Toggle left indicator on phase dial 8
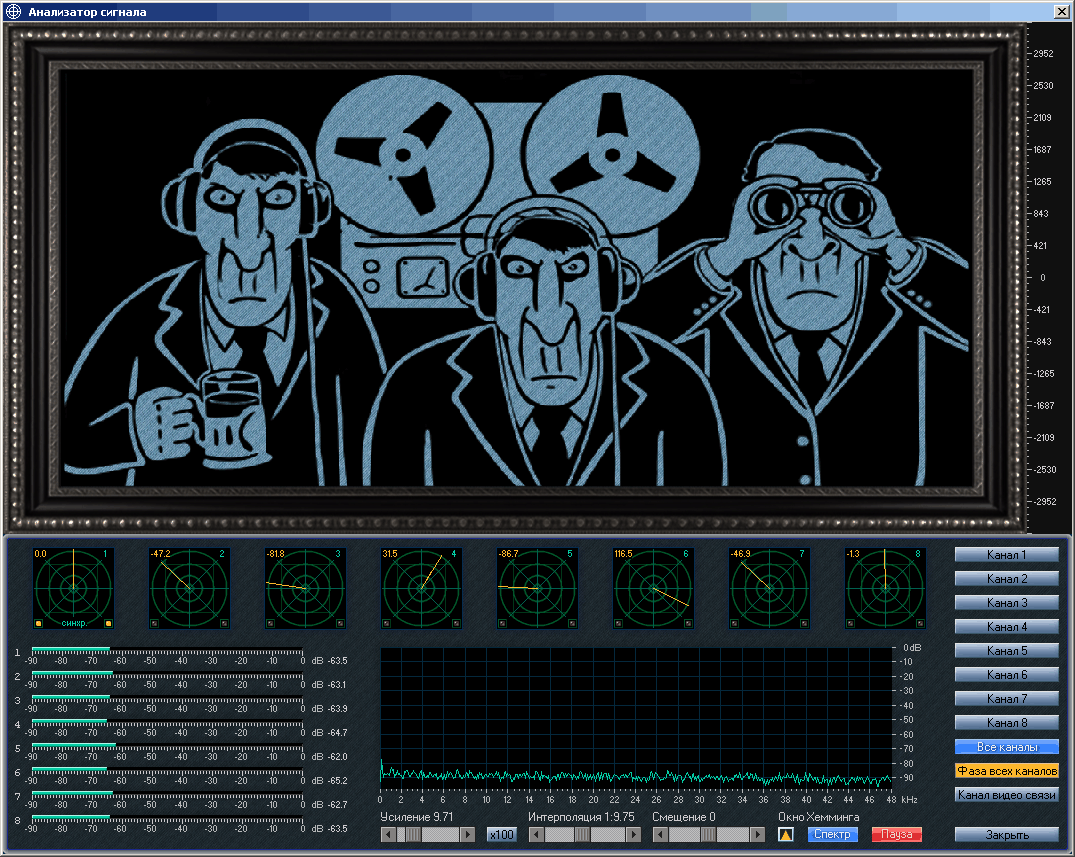Image resolution: width=1075 pixels, height=857 pixels. click(851, 623)
